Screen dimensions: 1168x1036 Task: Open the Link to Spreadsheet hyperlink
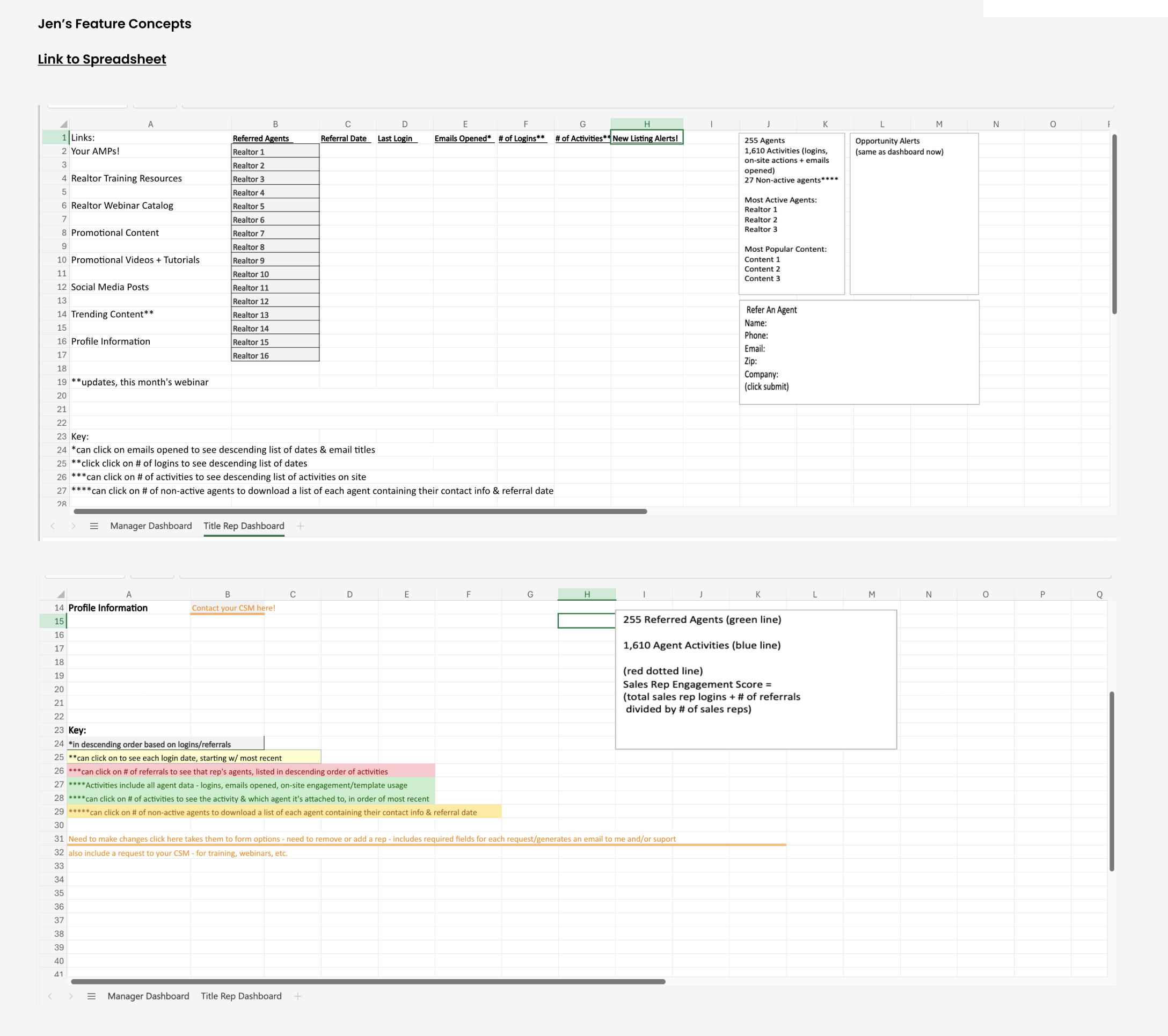coord(101,60)
